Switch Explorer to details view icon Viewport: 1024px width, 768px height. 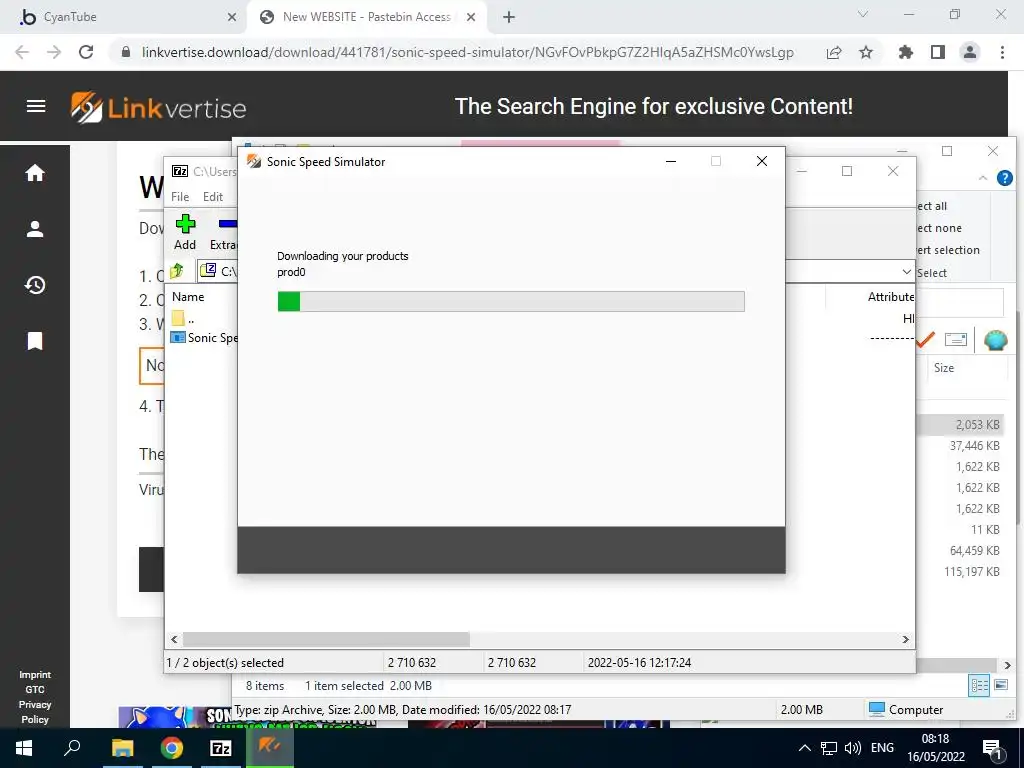pyautogui.click(x=980, y=685)
